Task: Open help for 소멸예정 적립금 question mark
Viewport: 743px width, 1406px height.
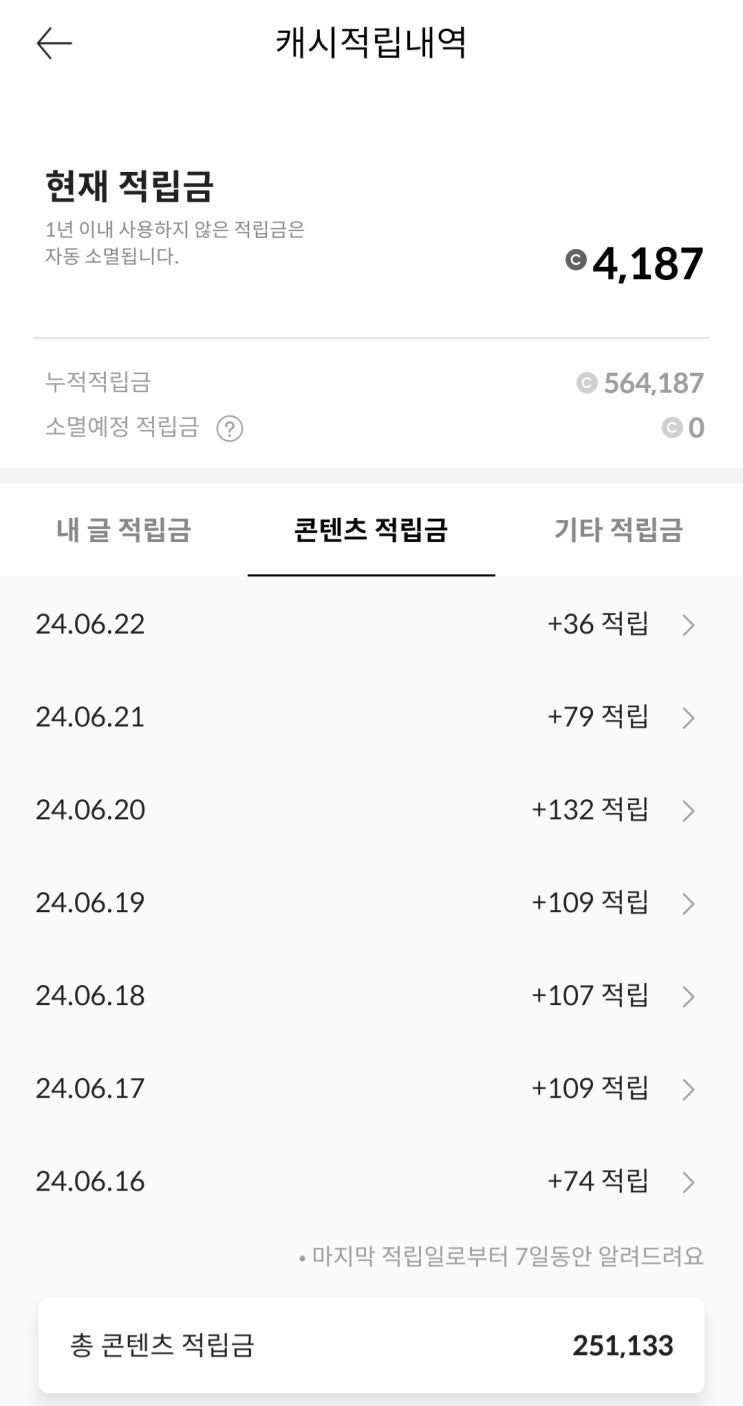Action: click(230, 429)
